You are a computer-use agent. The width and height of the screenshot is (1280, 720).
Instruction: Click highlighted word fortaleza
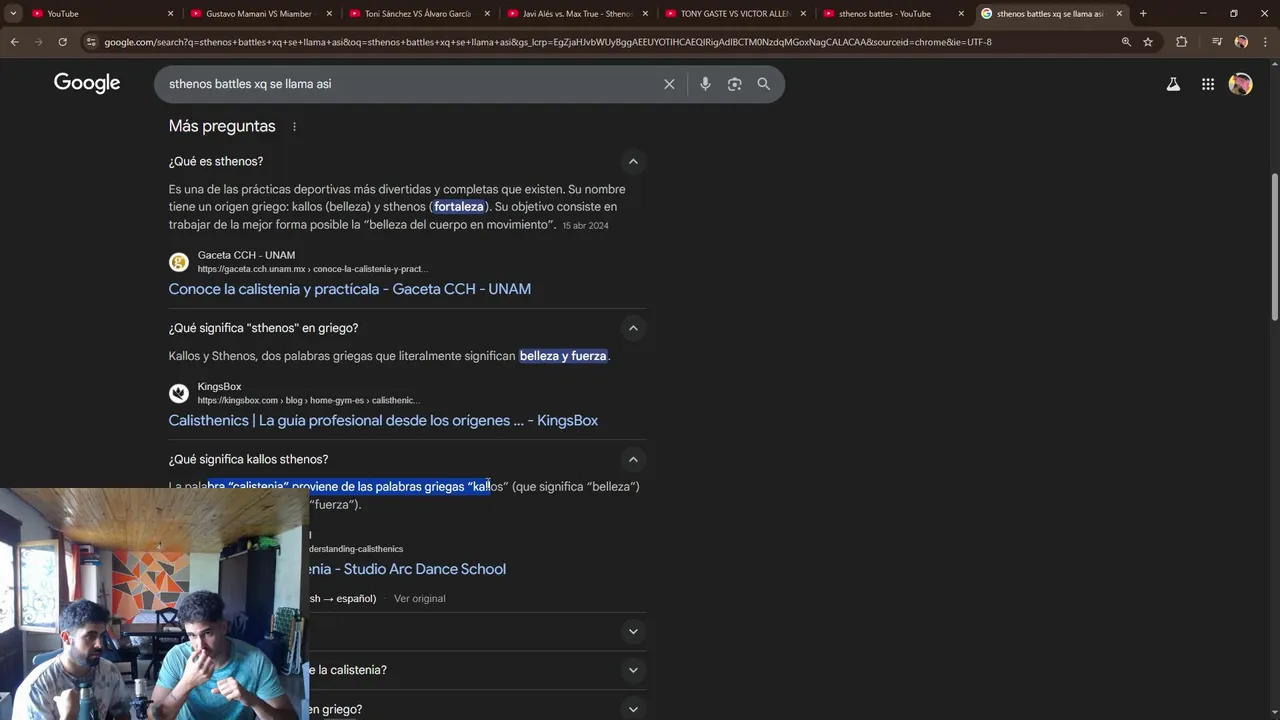[x=459, y=207]
